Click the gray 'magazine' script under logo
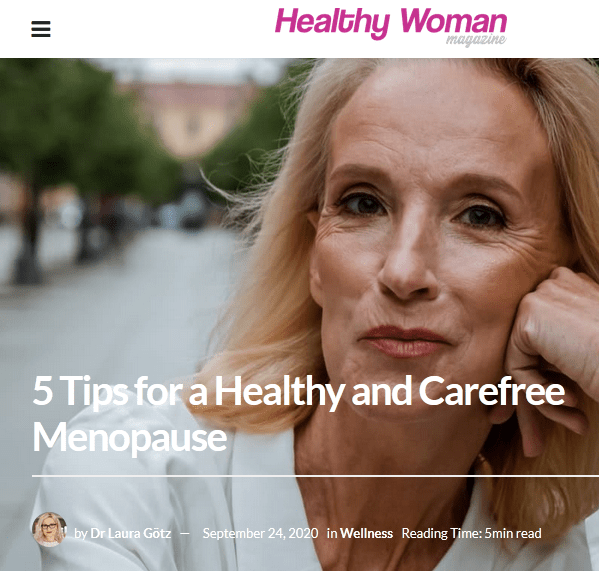 pos(476,40)
